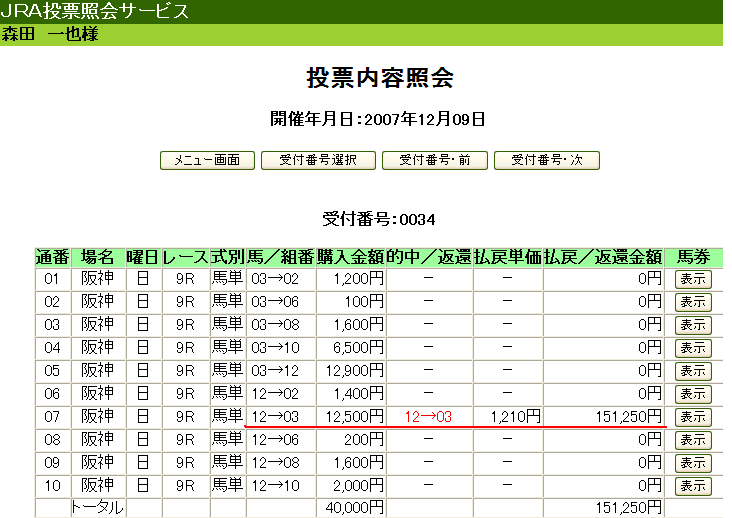Show ticket for row 09
The height and width of the screenshot is (518, 732).
693,463
